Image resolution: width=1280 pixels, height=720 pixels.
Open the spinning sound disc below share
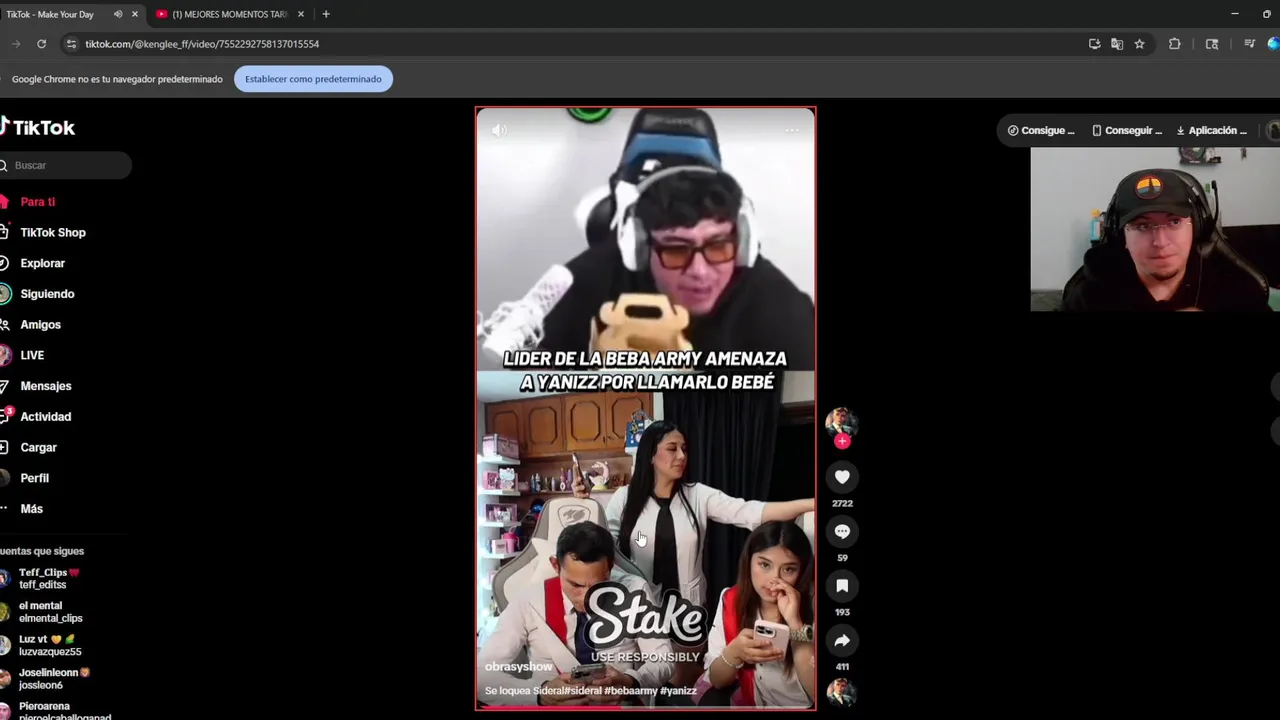pos(841,693)
